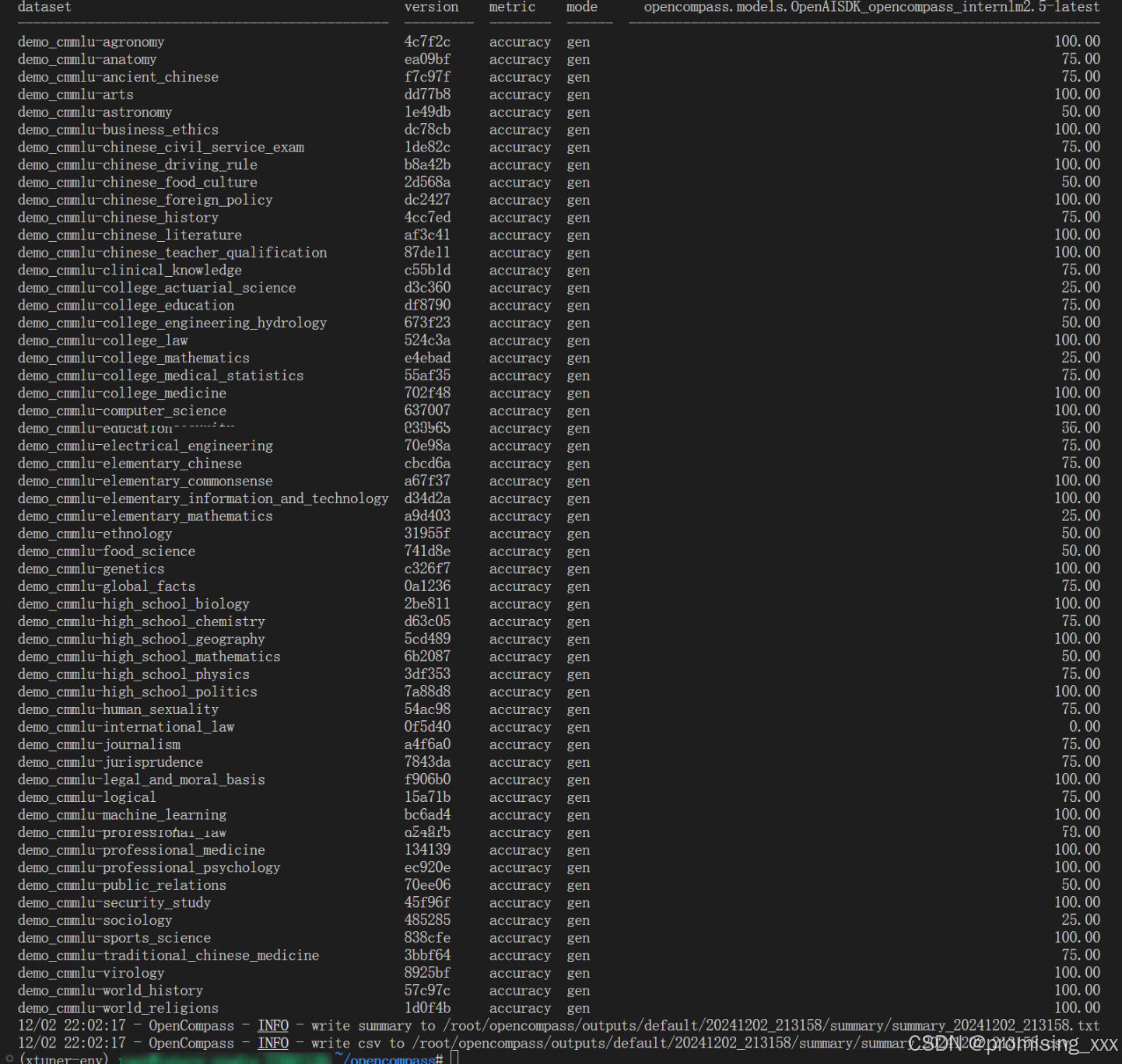Click demo_cmmlu-virology dataset name
Image resolution: width=1122 pixels, height=1064 pixels.
[x=91, y=973]
